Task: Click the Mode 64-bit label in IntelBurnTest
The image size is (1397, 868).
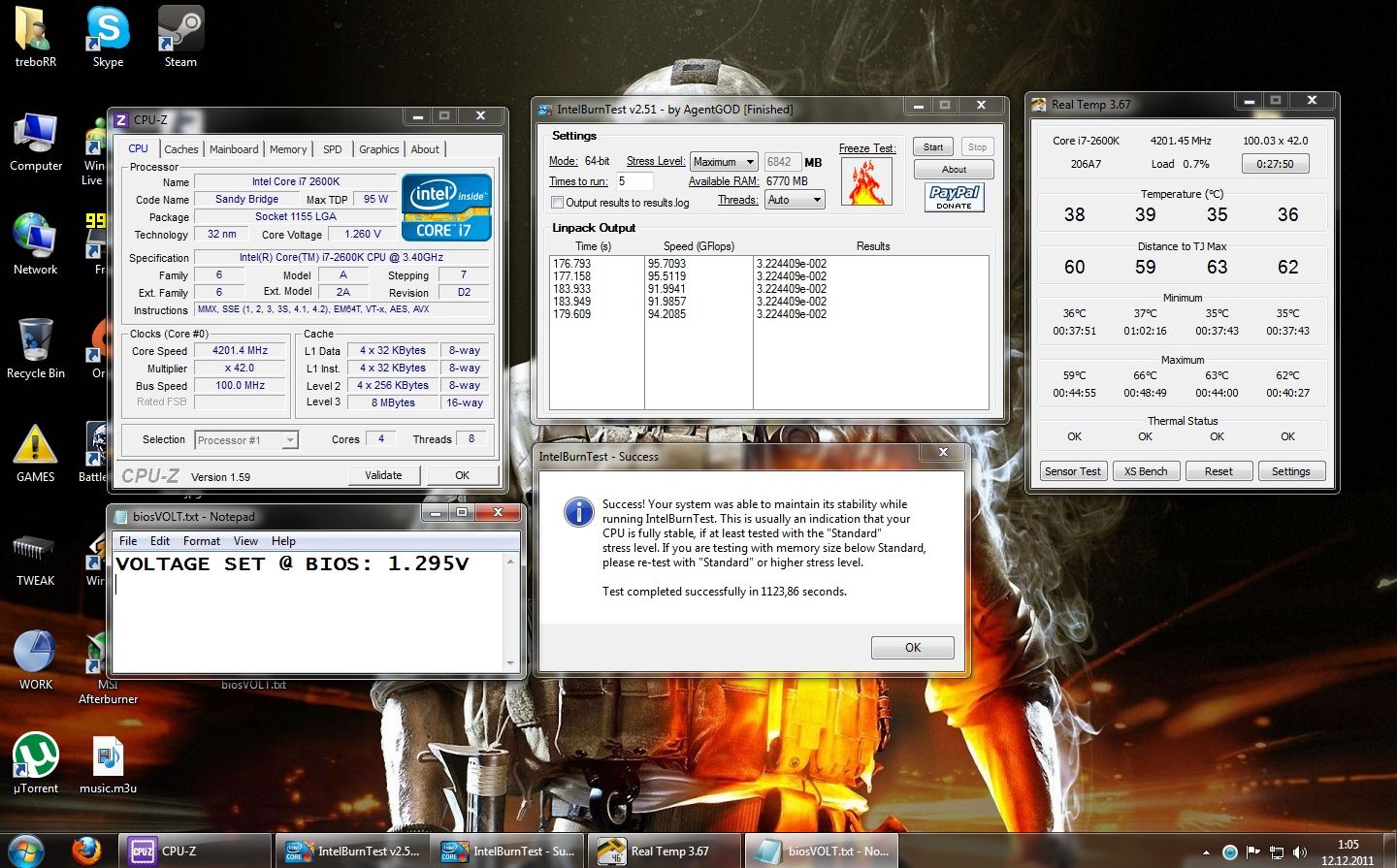Action: click(x=579, y=161)
